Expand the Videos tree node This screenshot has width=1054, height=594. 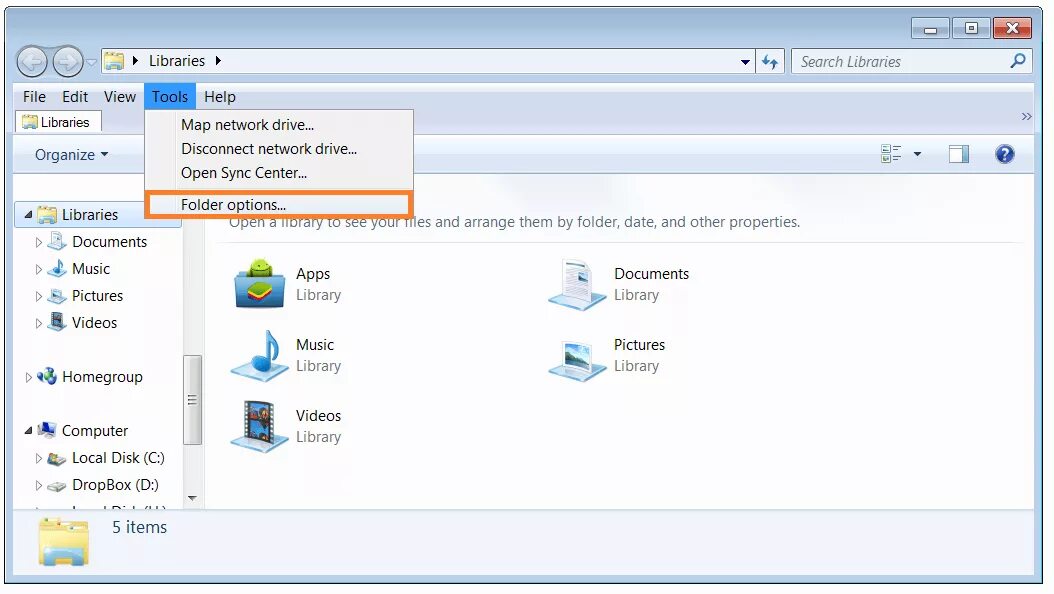tap(38, 323)
